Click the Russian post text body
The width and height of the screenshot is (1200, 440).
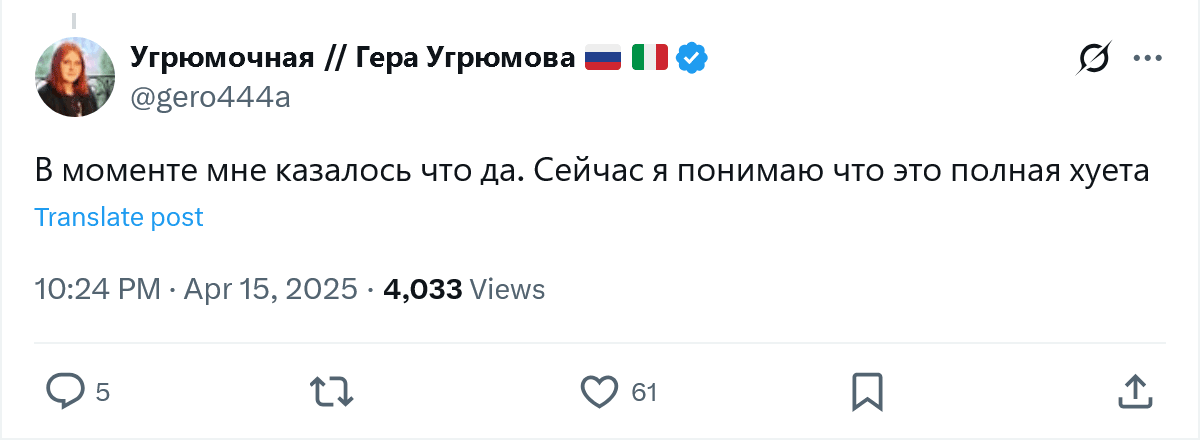click(588, 170)
